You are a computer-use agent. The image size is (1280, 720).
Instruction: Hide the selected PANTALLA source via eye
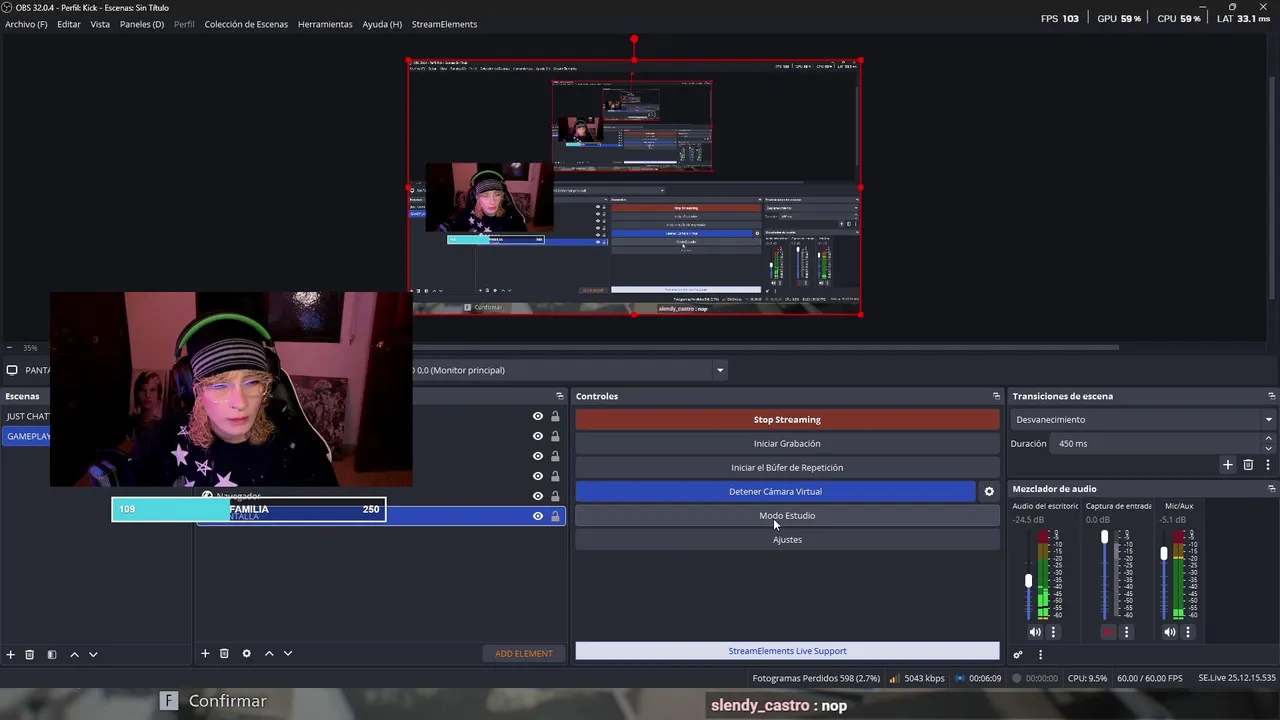coord(538,516)
